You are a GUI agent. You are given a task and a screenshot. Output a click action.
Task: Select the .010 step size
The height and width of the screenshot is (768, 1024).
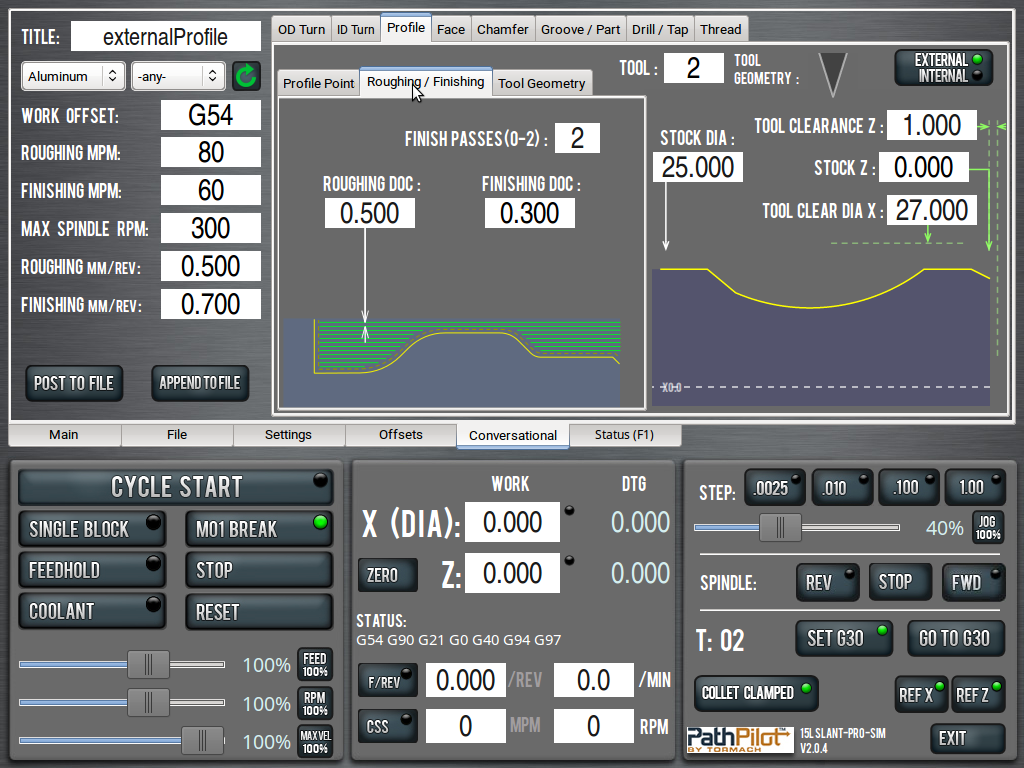(842, 488)
